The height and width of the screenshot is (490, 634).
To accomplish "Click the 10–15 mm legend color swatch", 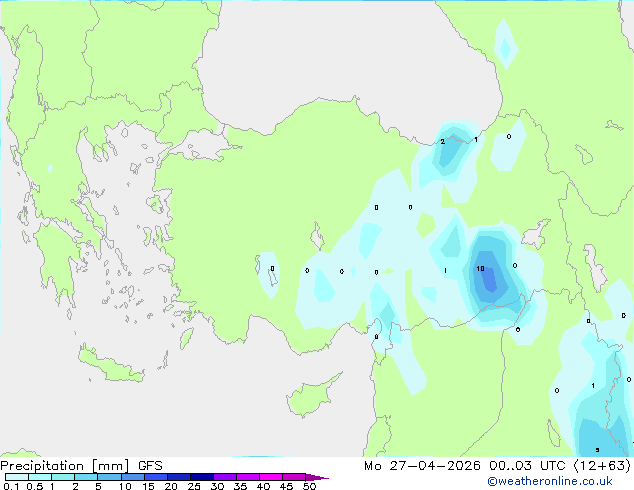I will tap(132, 477).
